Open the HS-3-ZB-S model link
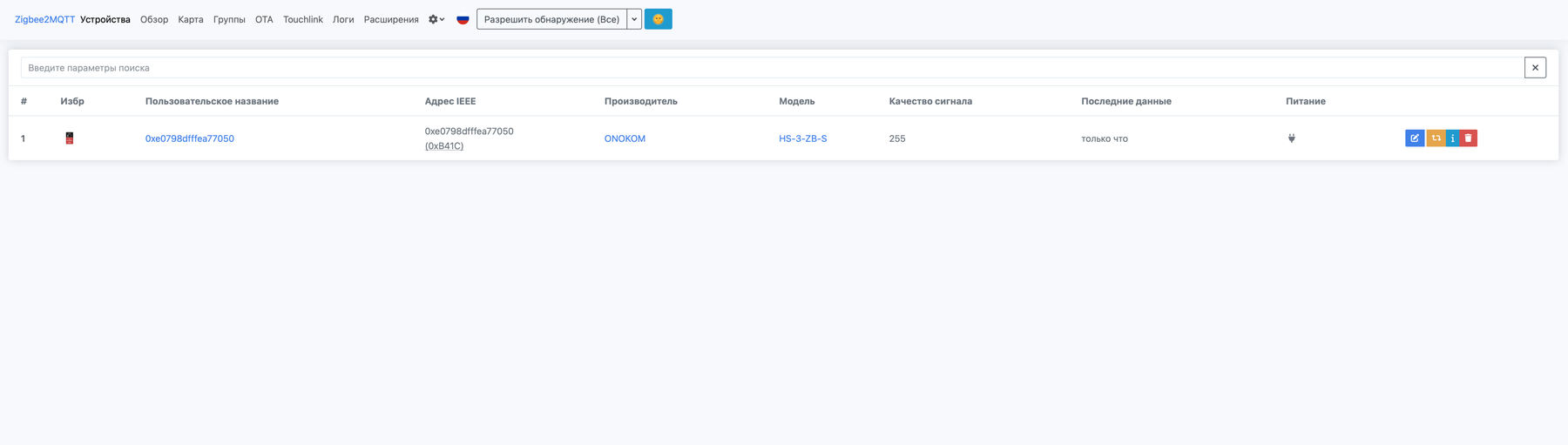Viewport: 1568px width, 445px height. (x=802, y=138)
